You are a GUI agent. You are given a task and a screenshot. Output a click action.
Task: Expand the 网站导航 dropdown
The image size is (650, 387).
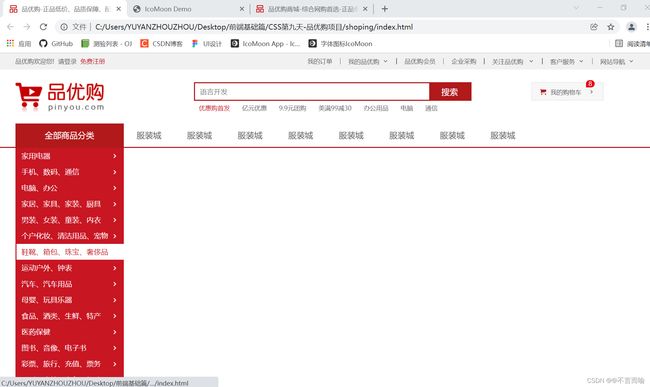coord(616,61)
